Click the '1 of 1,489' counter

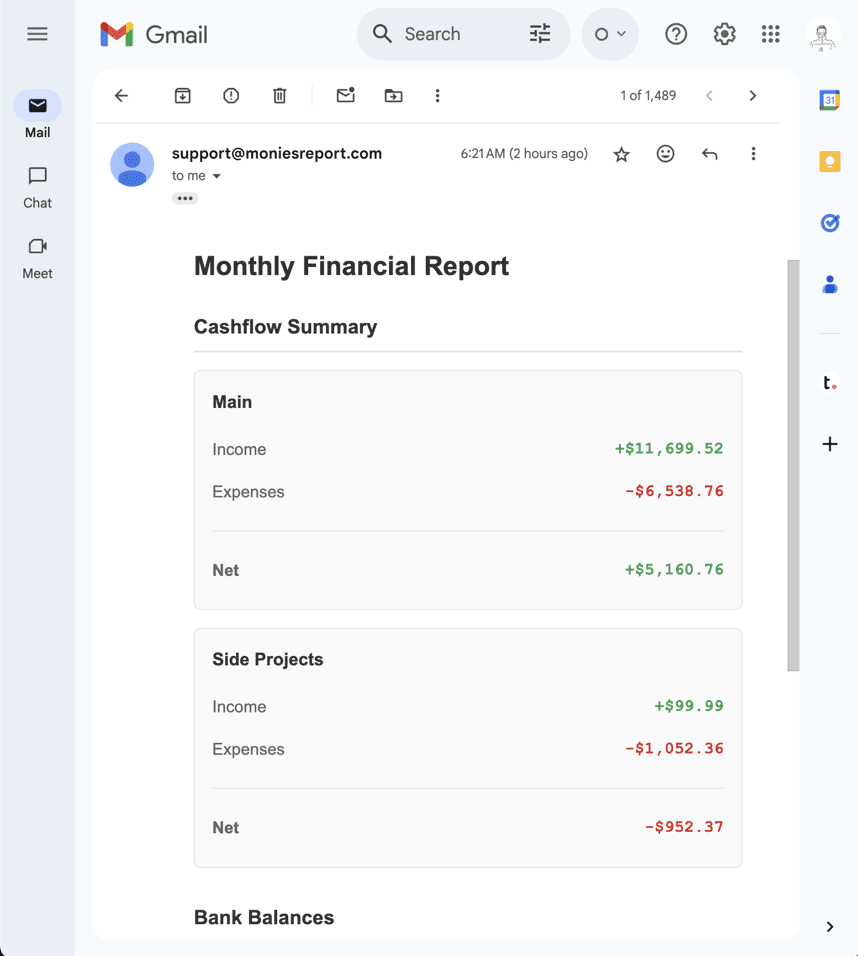[x=648, y=96]
